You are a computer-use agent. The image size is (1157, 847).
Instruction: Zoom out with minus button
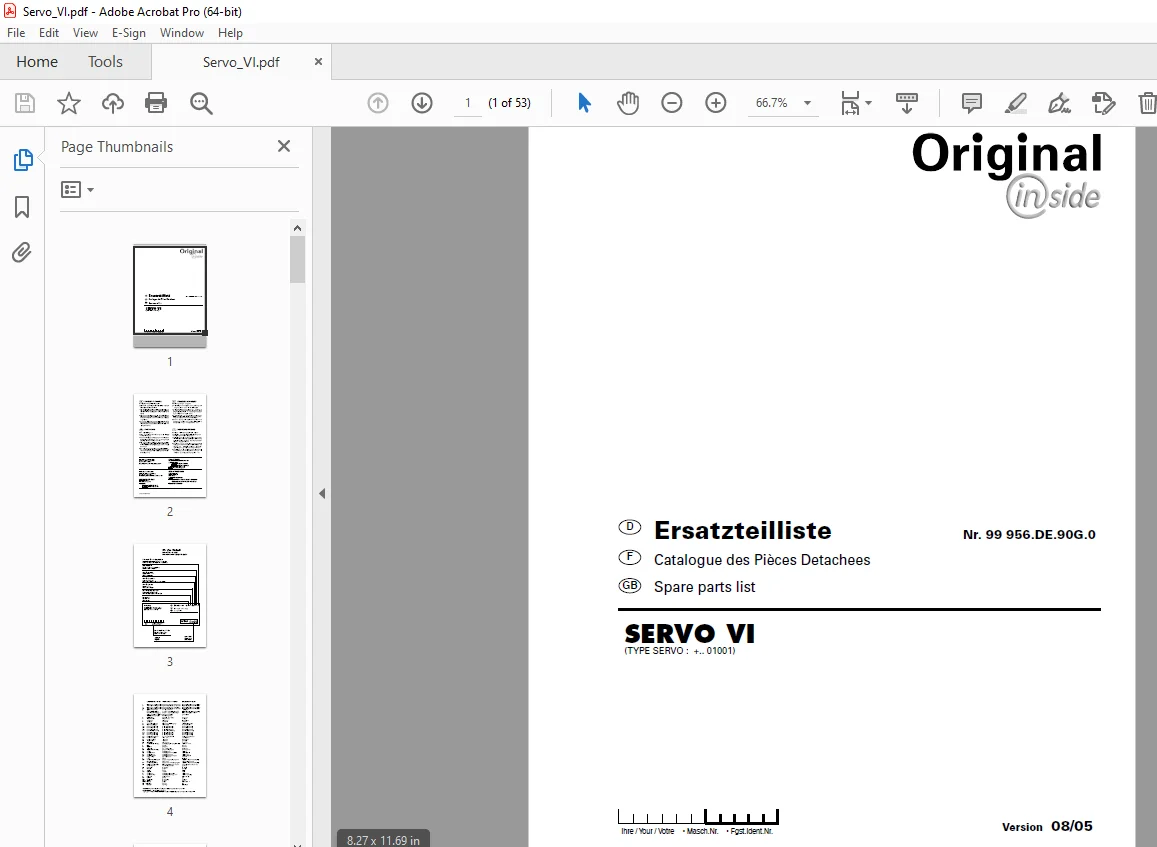click(x=671, y=103)
